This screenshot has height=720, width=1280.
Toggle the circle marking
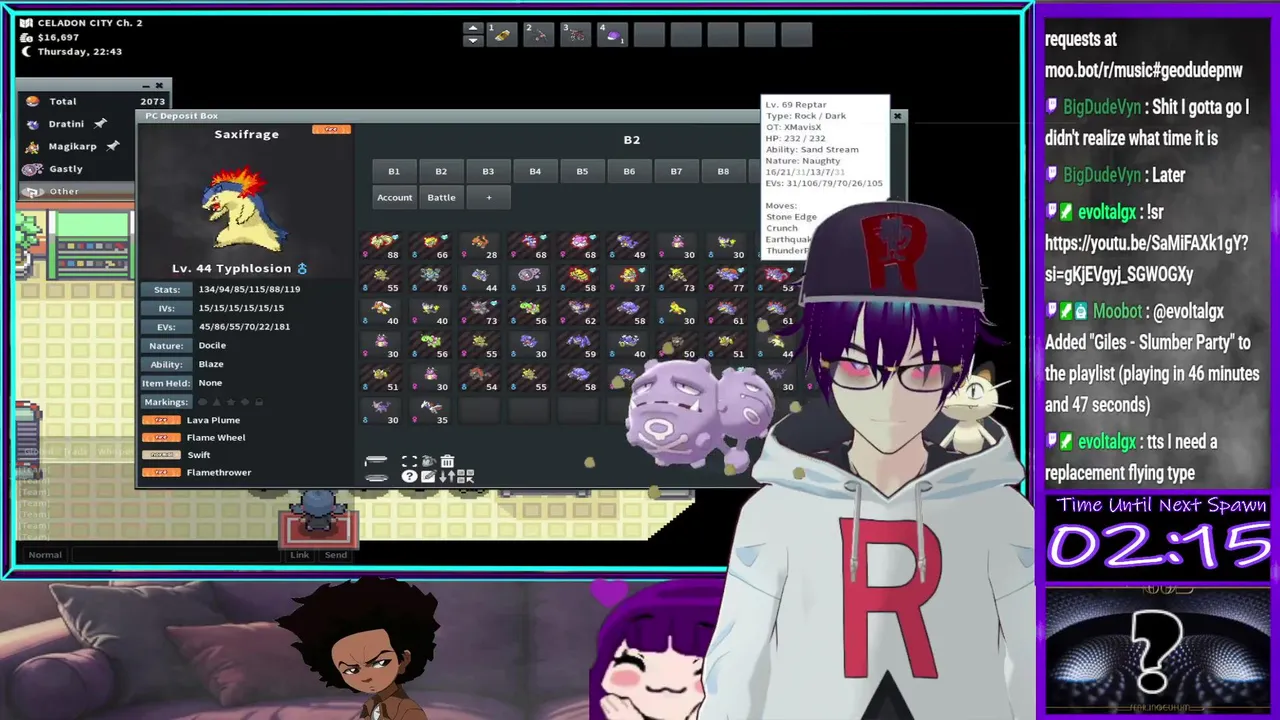(x=202, y=401)
